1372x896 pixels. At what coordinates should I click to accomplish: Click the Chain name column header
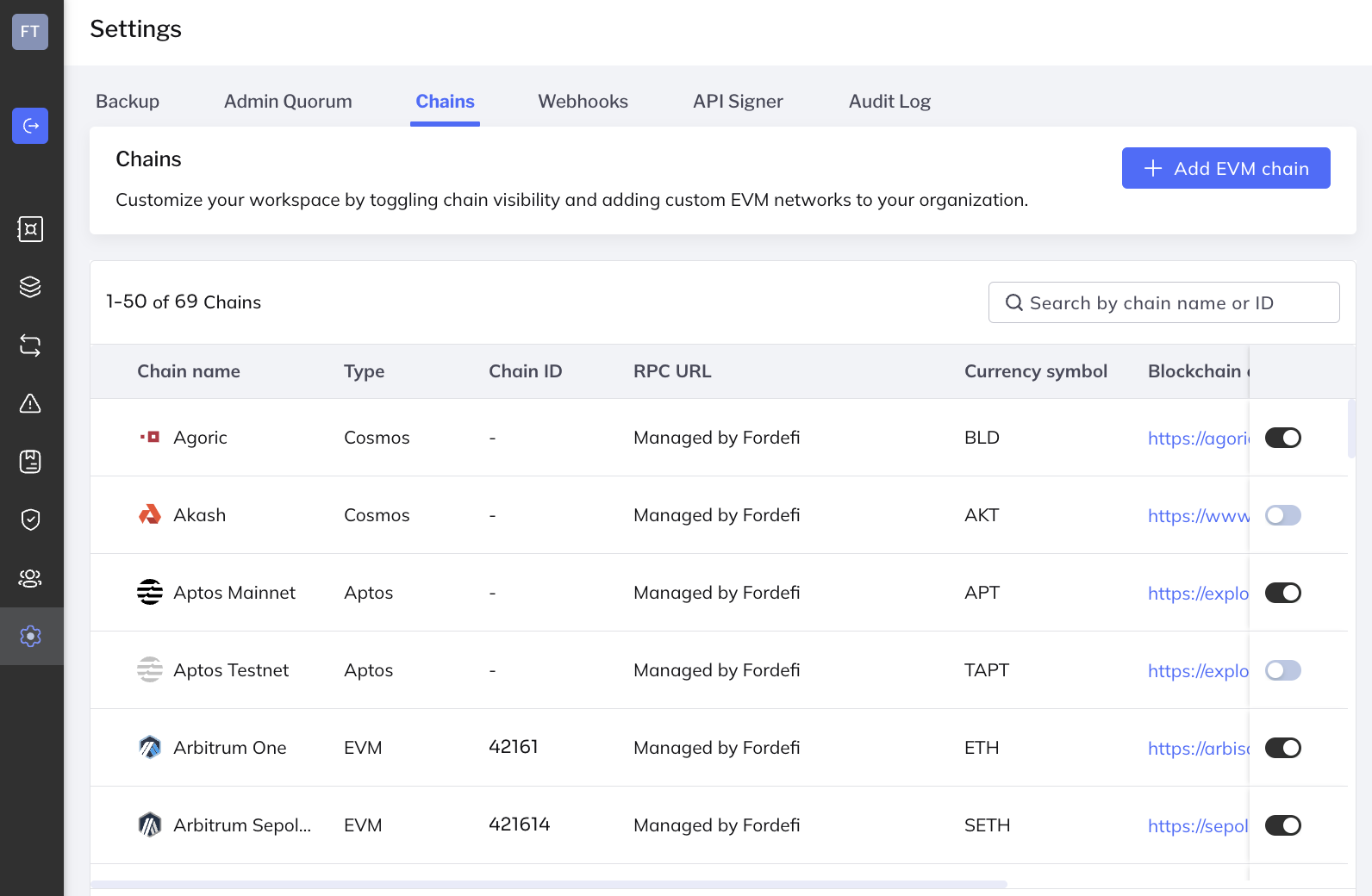[189, 371]
